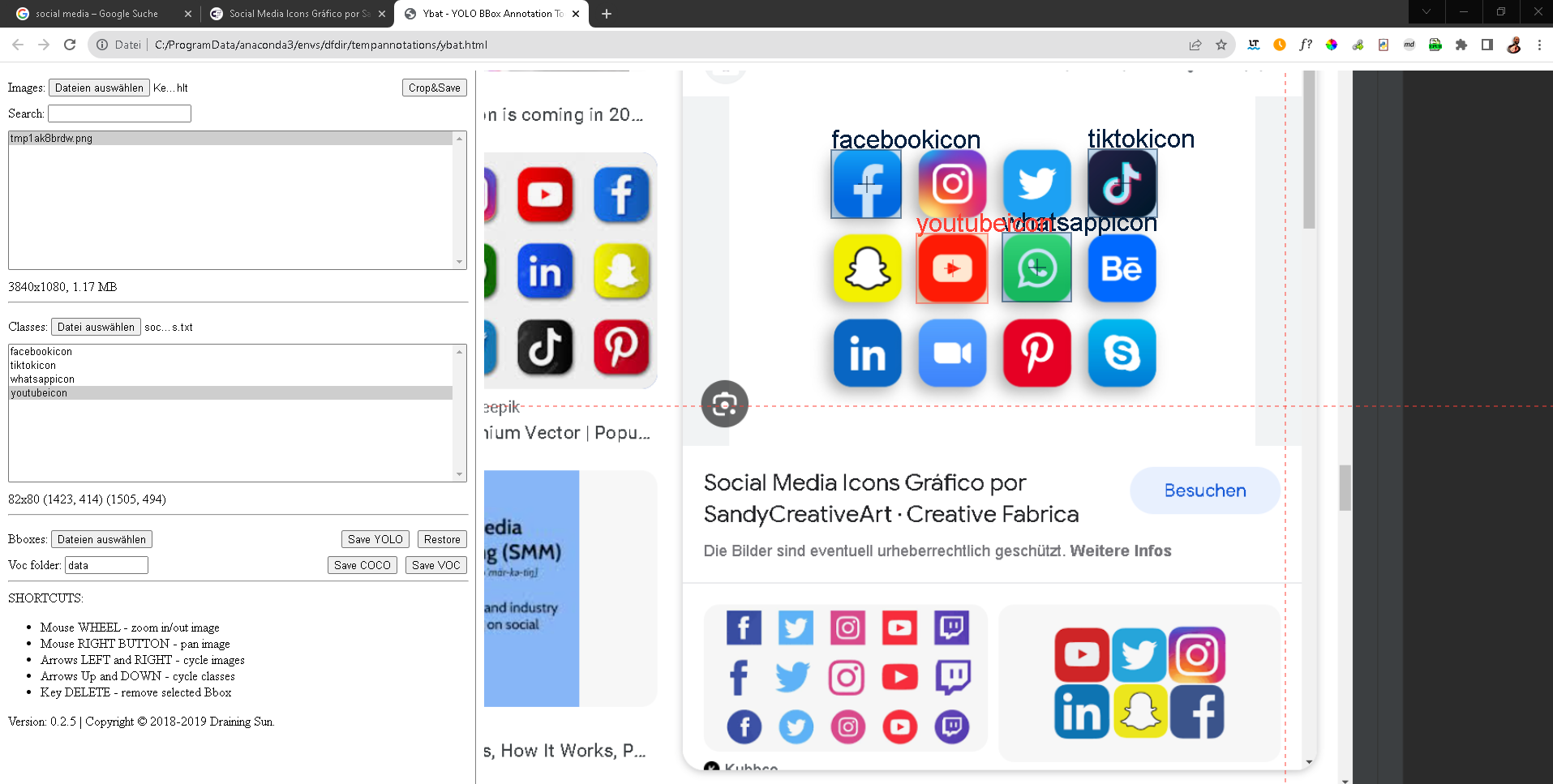Viewport: 1553px width, 784px height.
Task: Open the tab search chevron in title bar
Action: click(x=1426, y=12)
